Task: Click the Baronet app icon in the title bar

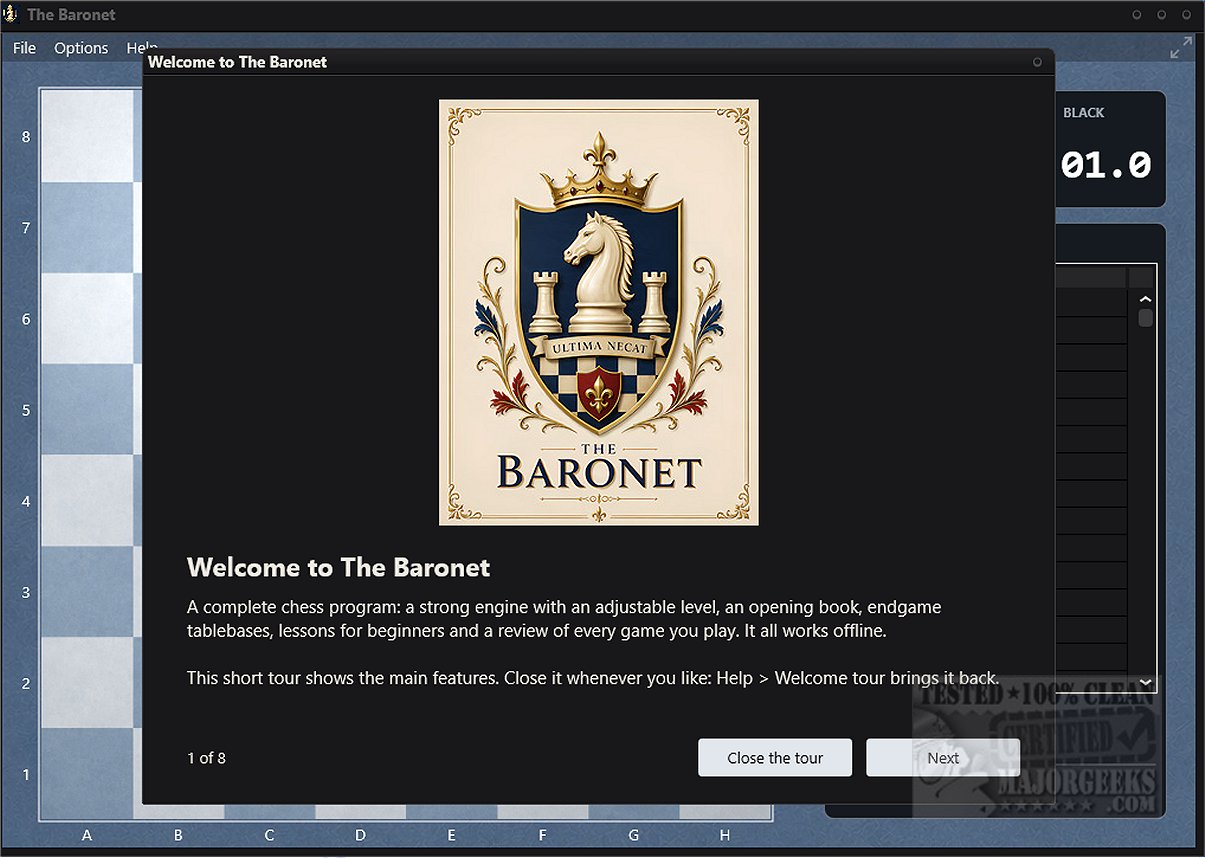Action: [x=11, y=15]
